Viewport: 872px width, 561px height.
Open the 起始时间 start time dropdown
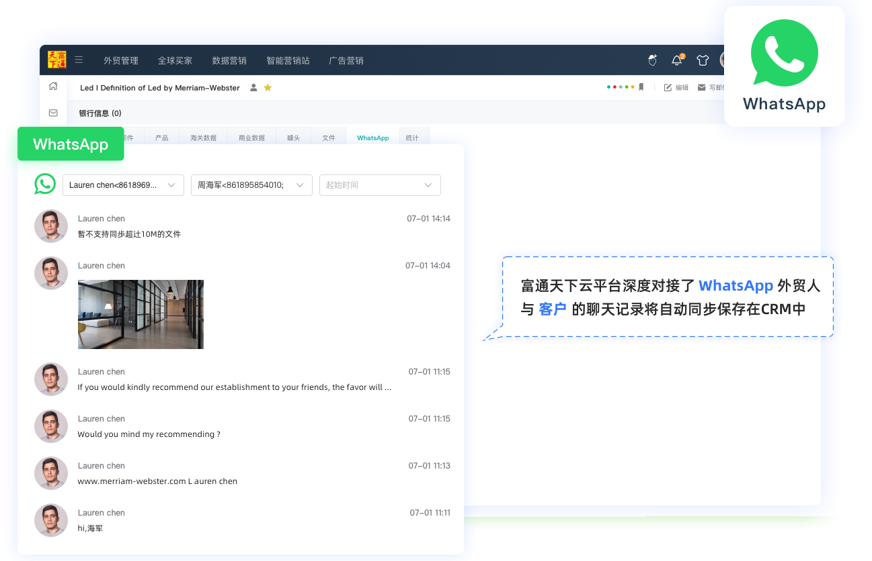(x=380, y=185)
